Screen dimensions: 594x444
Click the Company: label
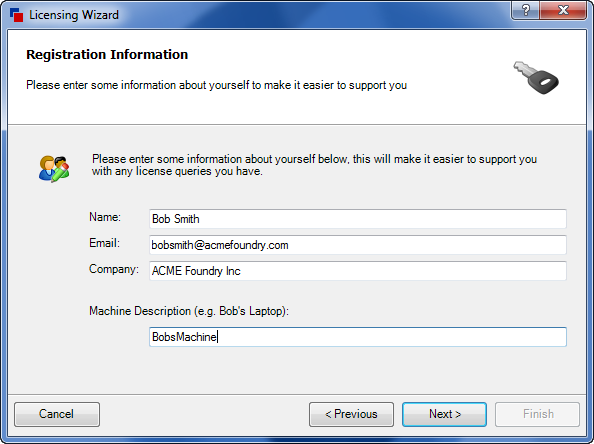click(x=114, y=269)
